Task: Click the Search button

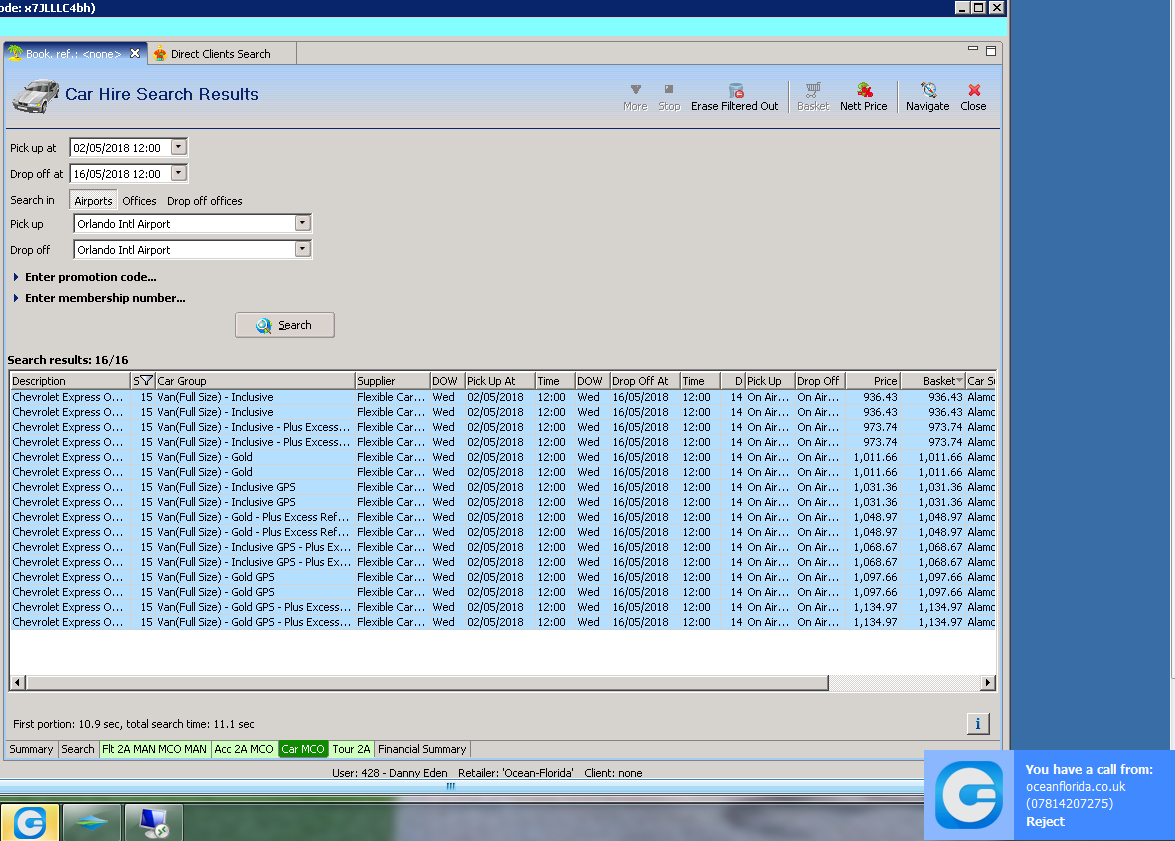Action: tap(285, 325)
